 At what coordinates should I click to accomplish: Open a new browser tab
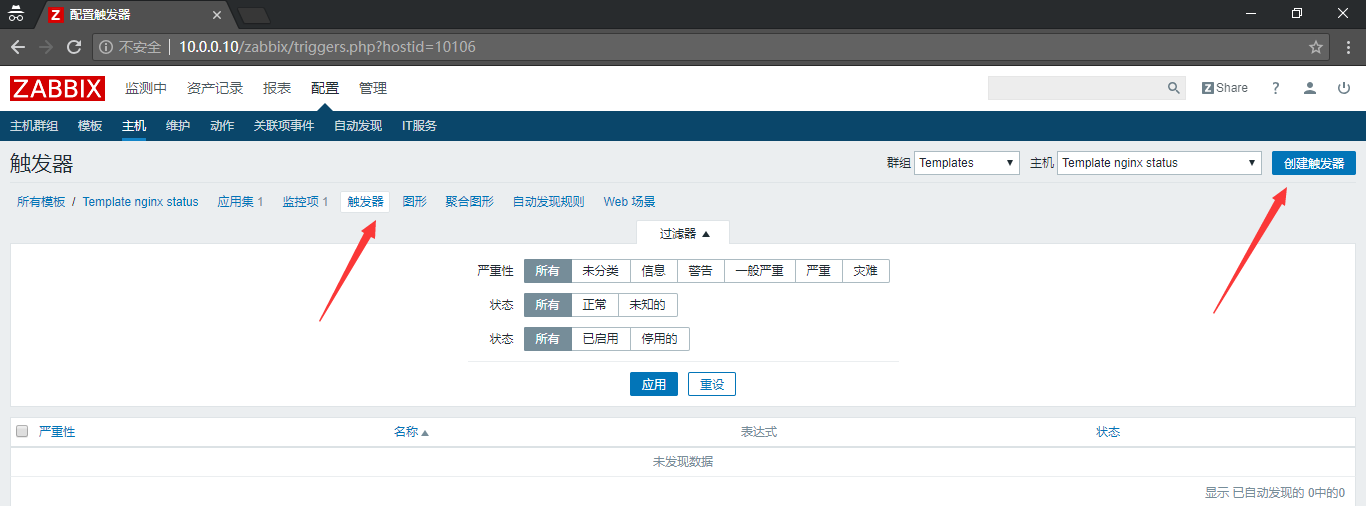pyautogui.click(x=254, y=15)
